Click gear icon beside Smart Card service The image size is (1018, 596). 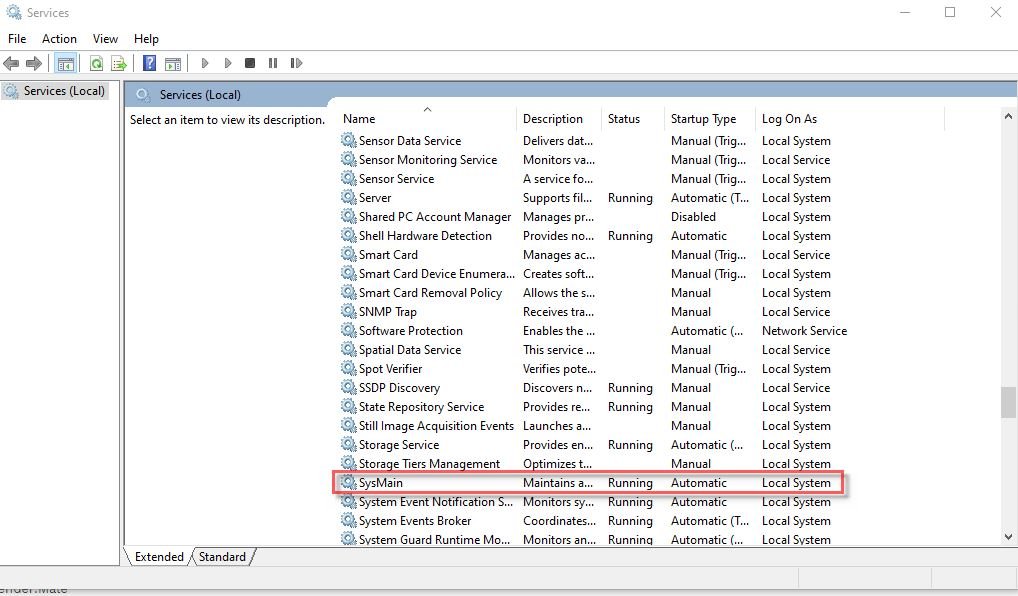coord(349,255)
